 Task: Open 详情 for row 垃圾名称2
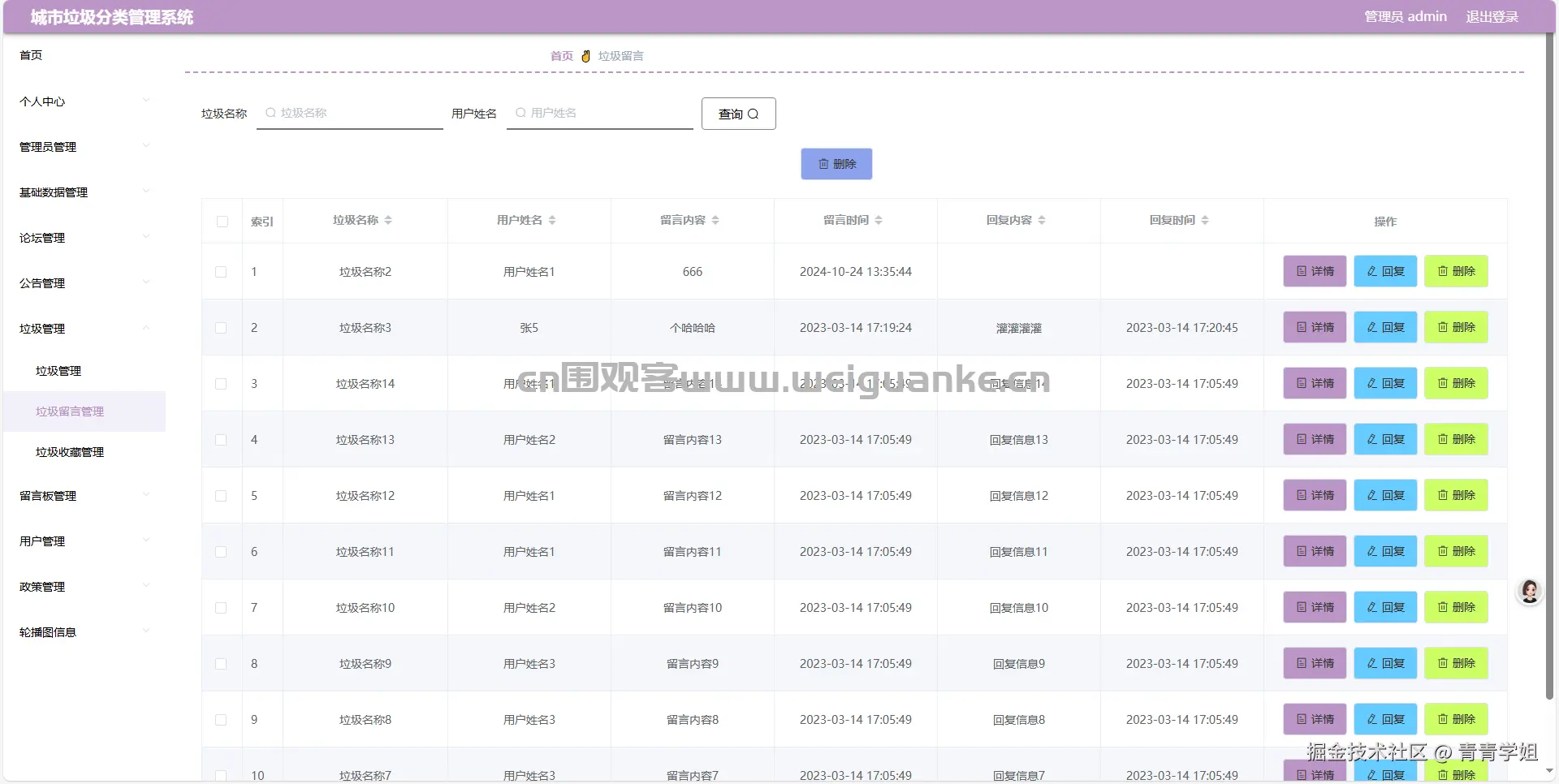coord(1315,271)
